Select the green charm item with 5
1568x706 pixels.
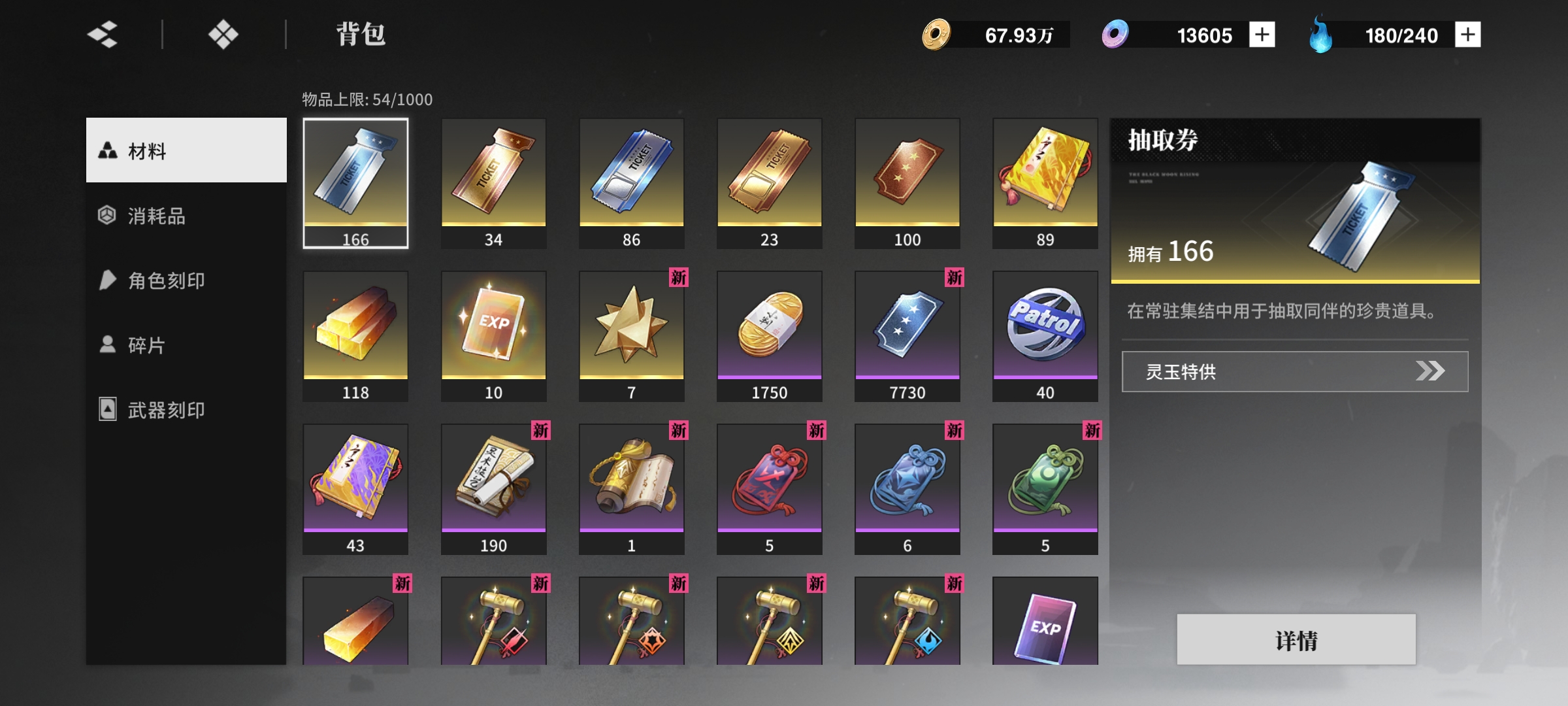click(1045, 489)
